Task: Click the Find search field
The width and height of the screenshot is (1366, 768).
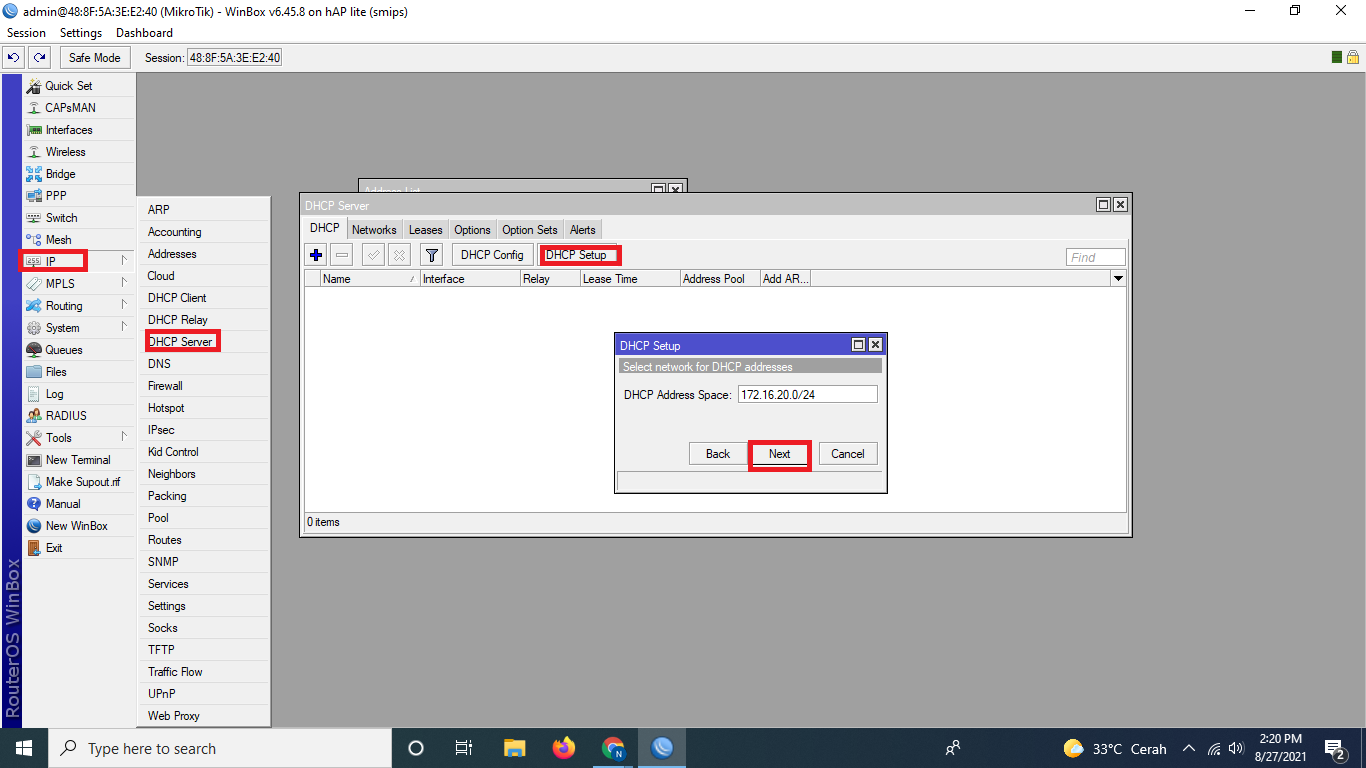Action: tap(1095, 257)
